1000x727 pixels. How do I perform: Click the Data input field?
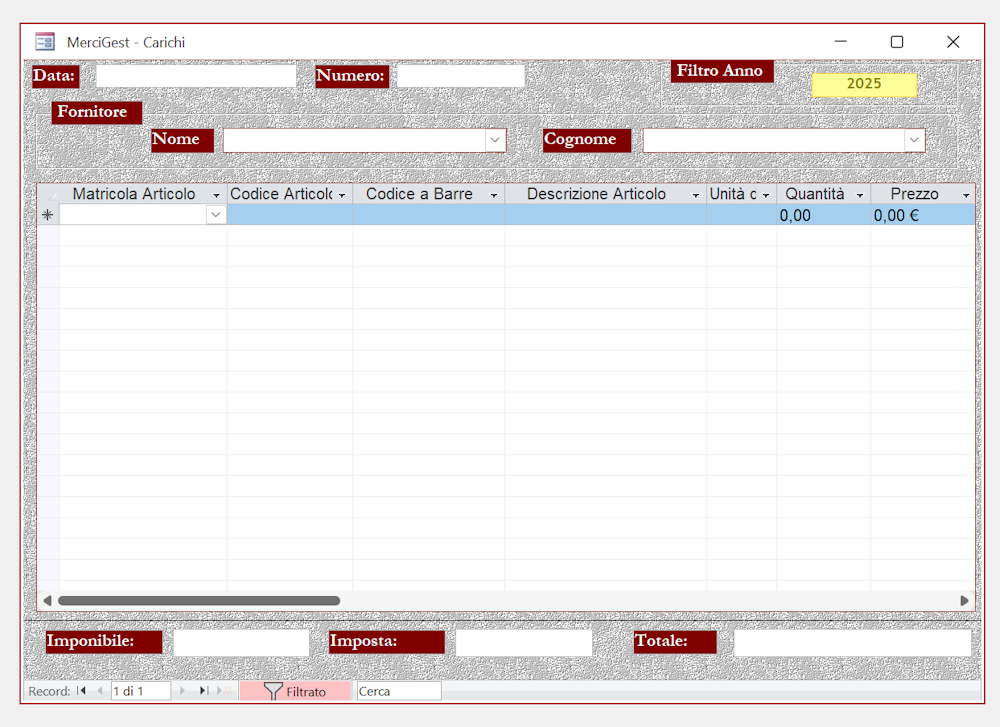click(x=196, y=76)
